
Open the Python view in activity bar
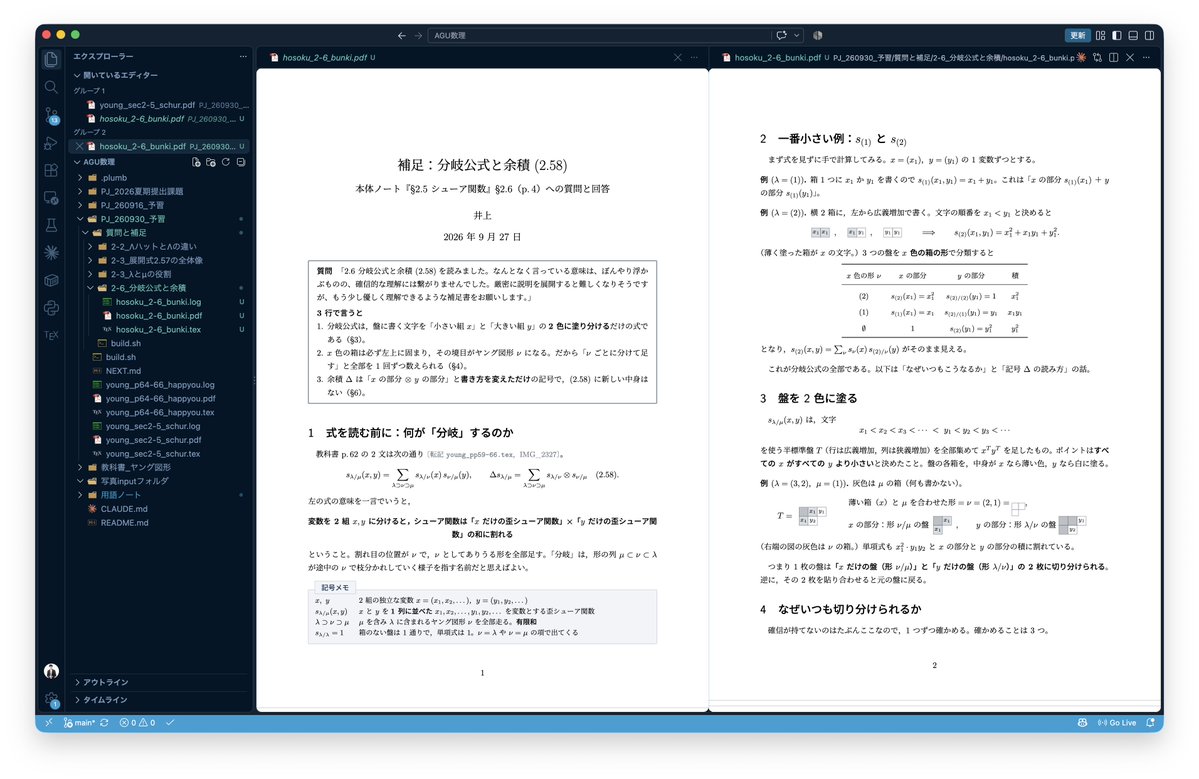[51, 307]
